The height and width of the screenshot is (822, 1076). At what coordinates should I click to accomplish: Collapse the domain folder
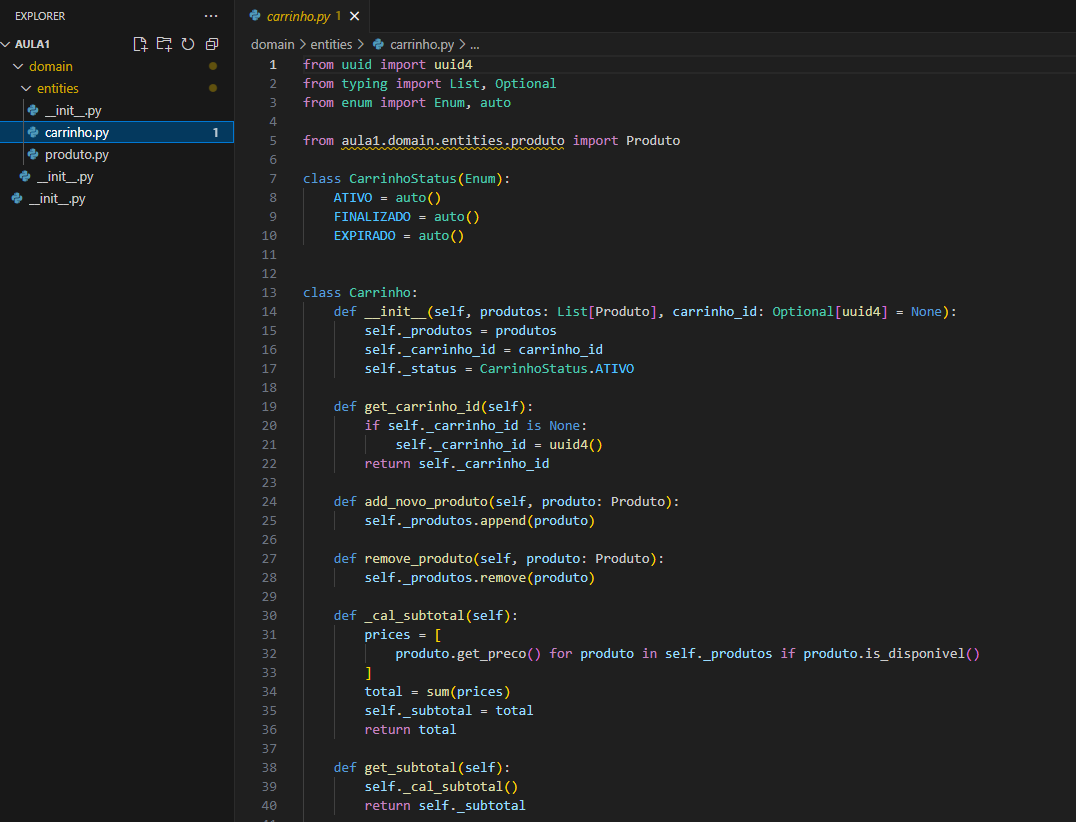pyautogui.click(x=18, y=66)
